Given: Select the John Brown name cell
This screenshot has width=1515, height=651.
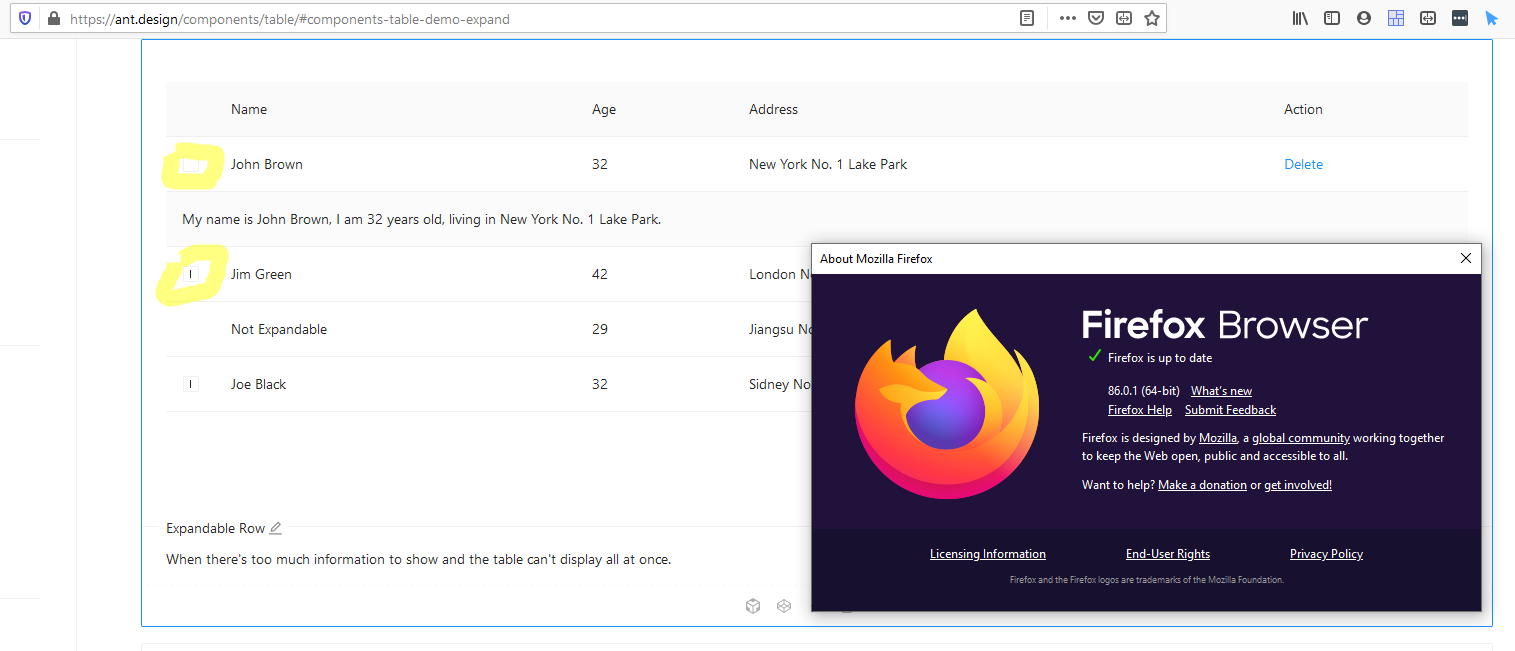Looking at the screenshot, I should [267, 164].
